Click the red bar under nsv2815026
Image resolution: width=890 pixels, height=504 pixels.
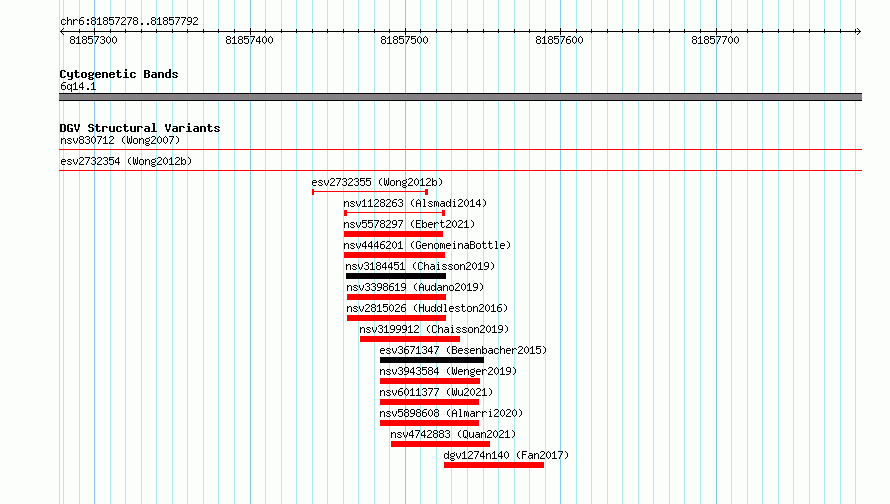[396, 318]
